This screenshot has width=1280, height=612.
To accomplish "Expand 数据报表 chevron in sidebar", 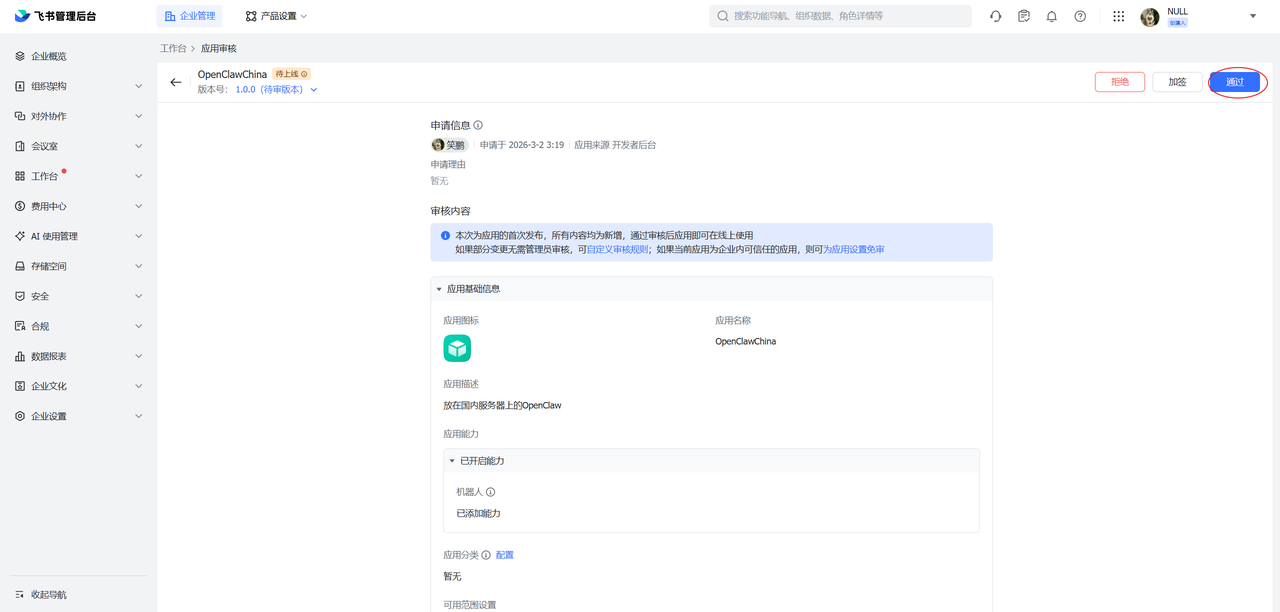I will 138,356.
